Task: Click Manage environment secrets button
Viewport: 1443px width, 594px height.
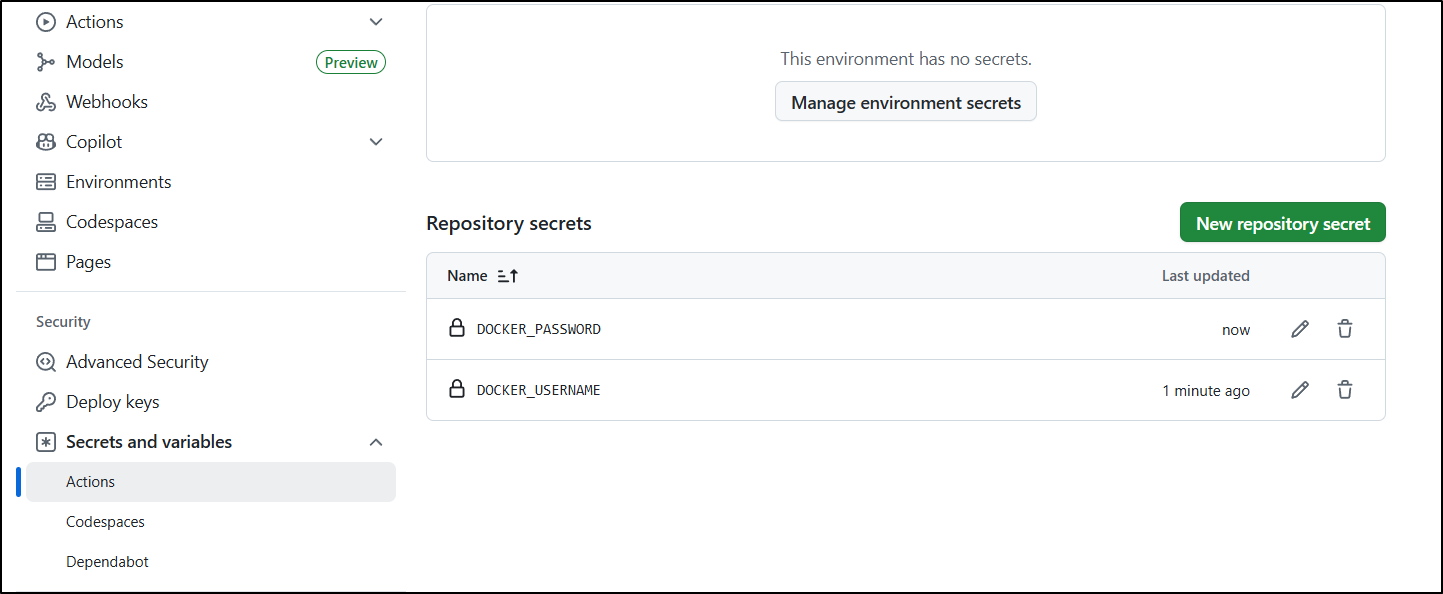Action: point(905,102)
